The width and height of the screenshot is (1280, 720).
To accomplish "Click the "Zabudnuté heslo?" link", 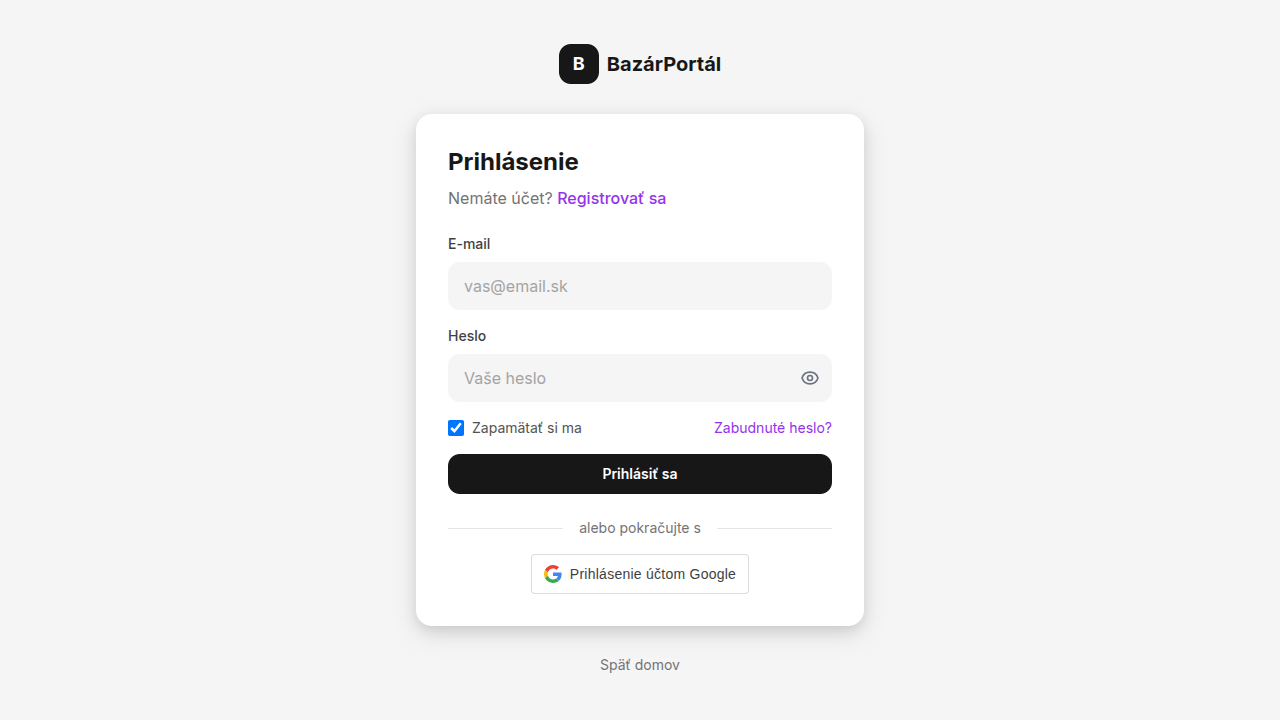I will [x=772, y=428].
